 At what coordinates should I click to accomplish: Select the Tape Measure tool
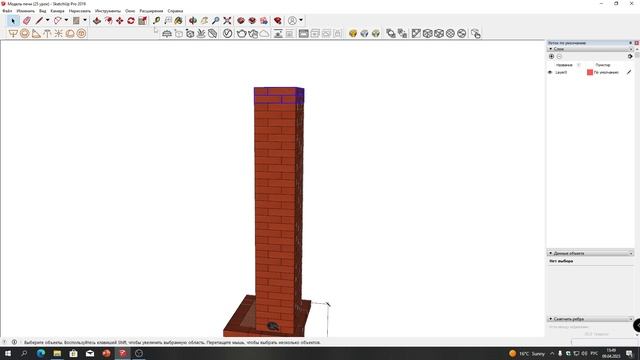tap(157, 20)
